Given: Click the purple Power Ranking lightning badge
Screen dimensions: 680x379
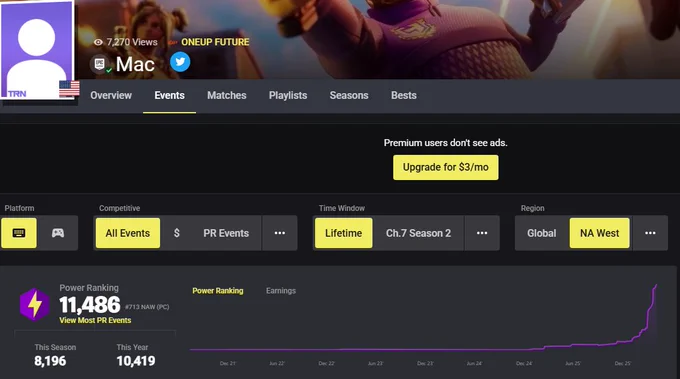Looking at the screenshot, I should 34,304.
